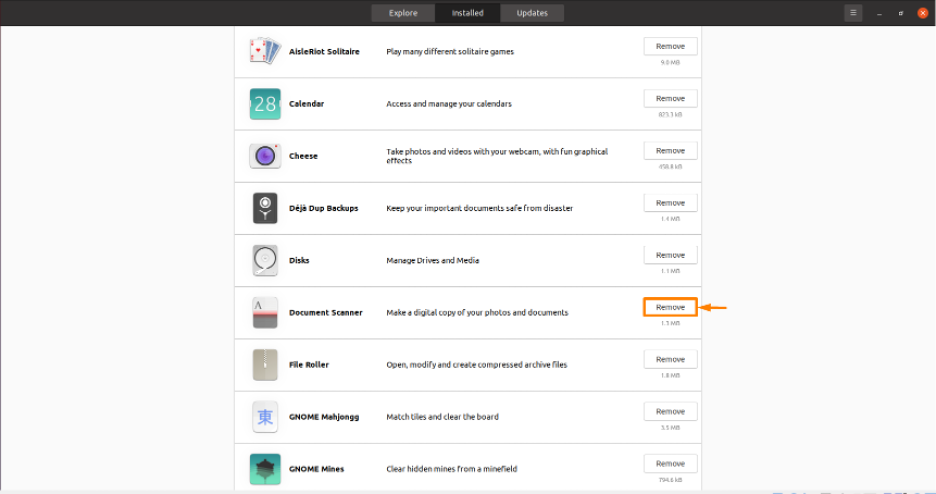Click the File Roller name

click(309, 365)
